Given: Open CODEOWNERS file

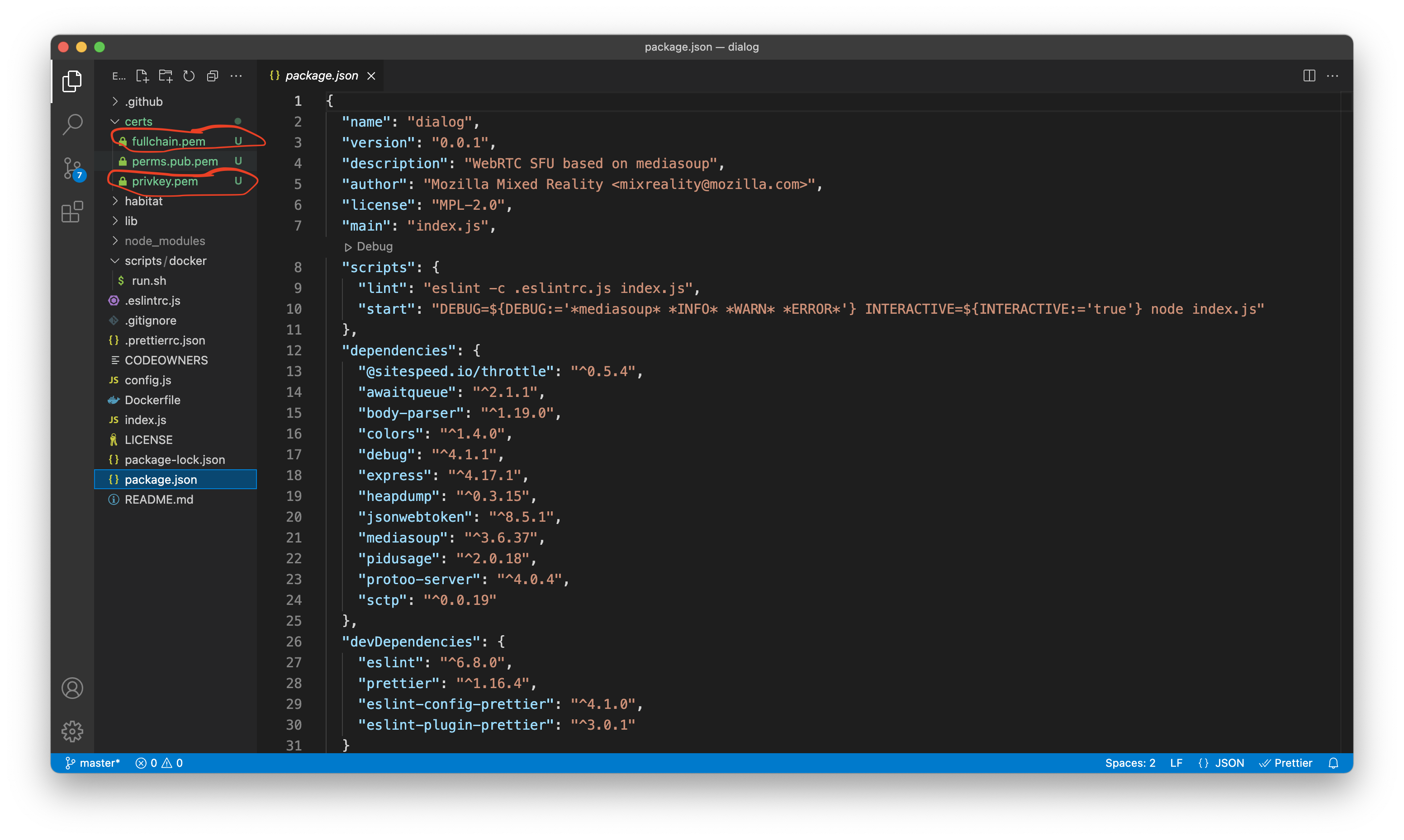Looking at the screenshot, I should click(x=175, y=360).
